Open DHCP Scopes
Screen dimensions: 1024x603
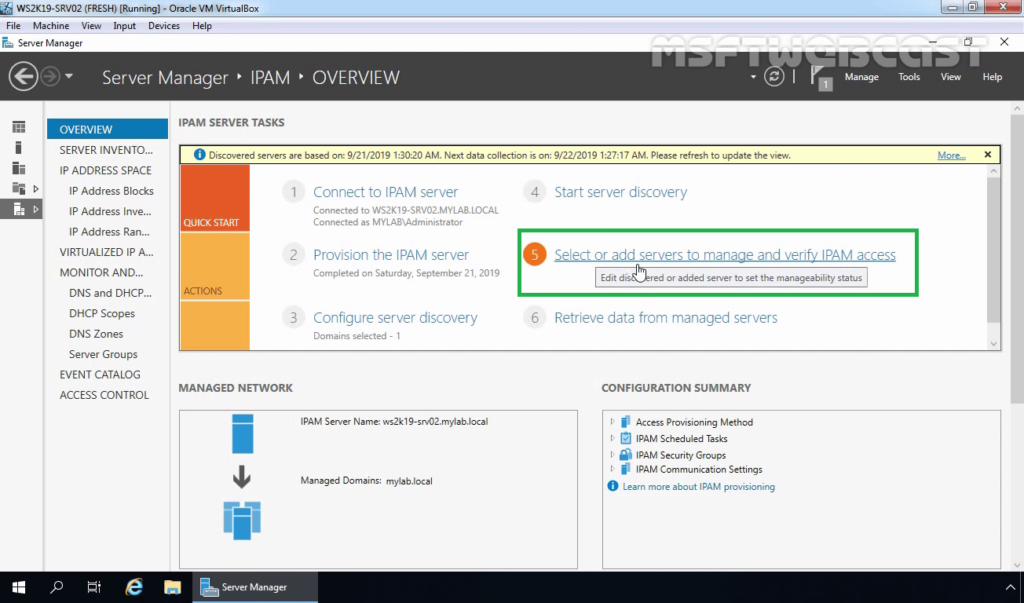coord(102,313)
